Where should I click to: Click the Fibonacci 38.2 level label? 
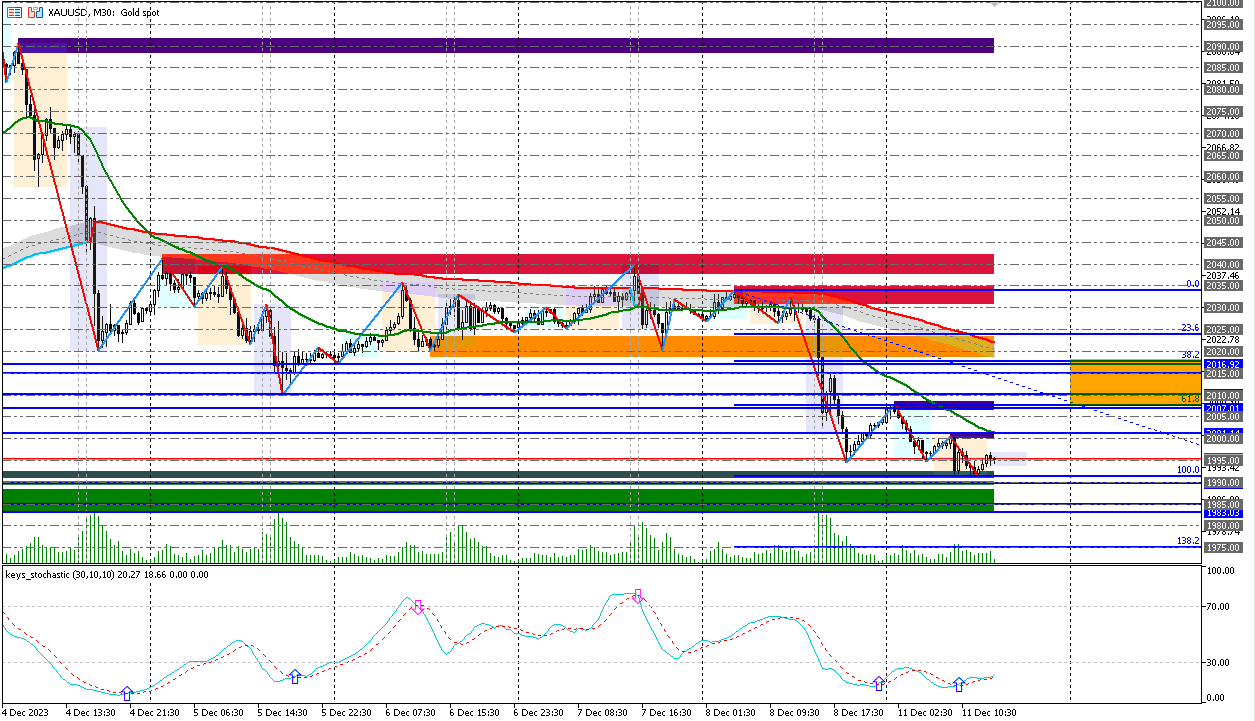coord(1190,354)
